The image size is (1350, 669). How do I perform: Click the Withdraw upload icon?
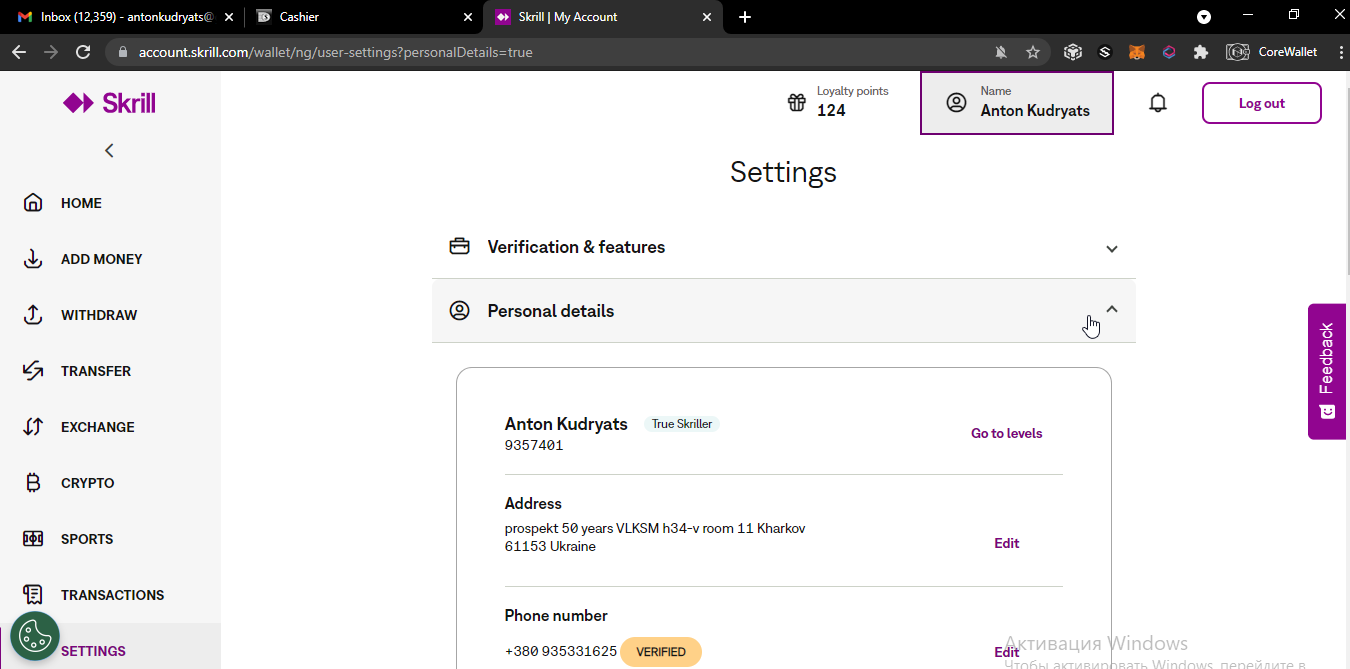(33, 315)
